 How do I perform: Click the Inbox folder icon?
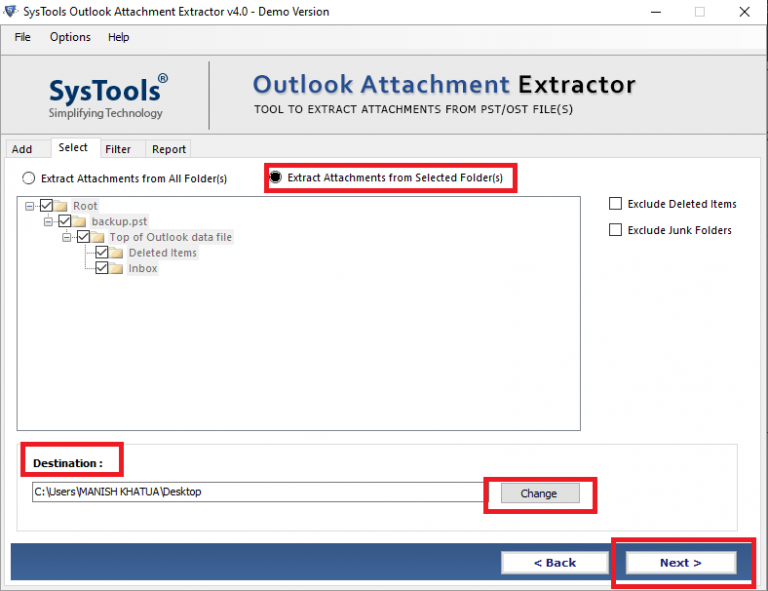117,269
